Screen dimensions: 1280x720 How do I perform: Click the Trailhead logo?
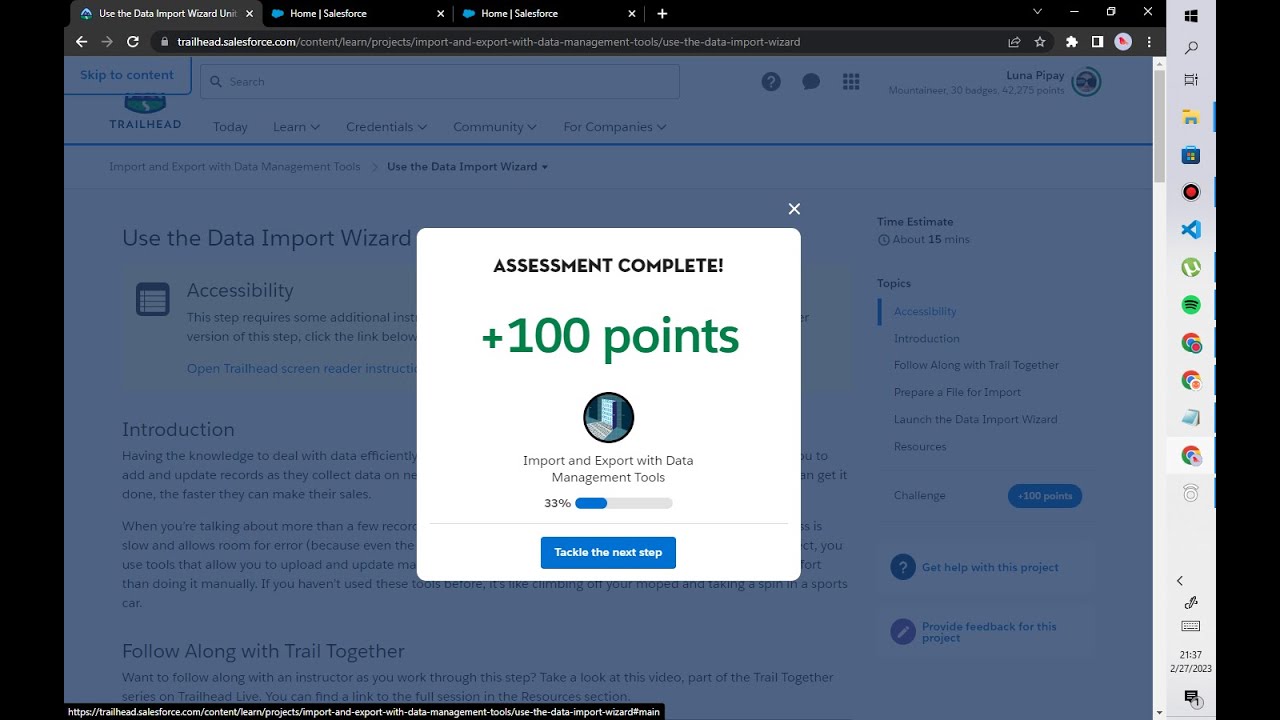[x=145, y=112]
